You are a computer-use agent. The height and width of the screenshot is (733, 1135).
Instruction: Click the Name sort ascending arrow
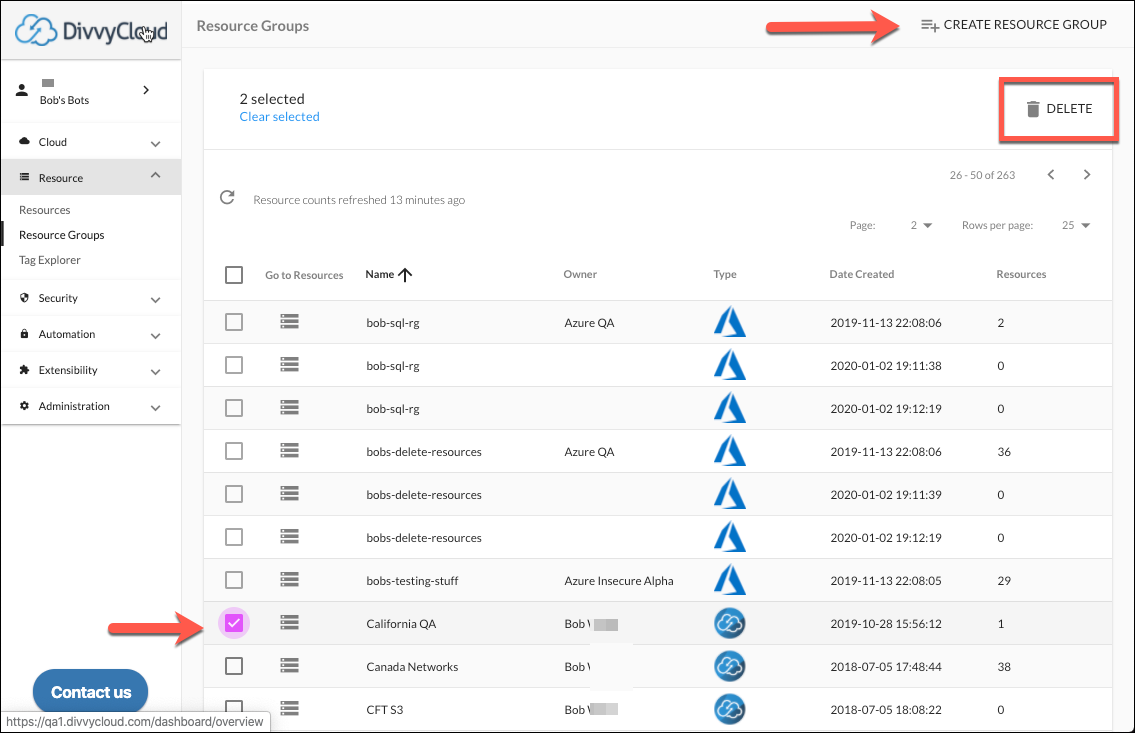(405, 274)
